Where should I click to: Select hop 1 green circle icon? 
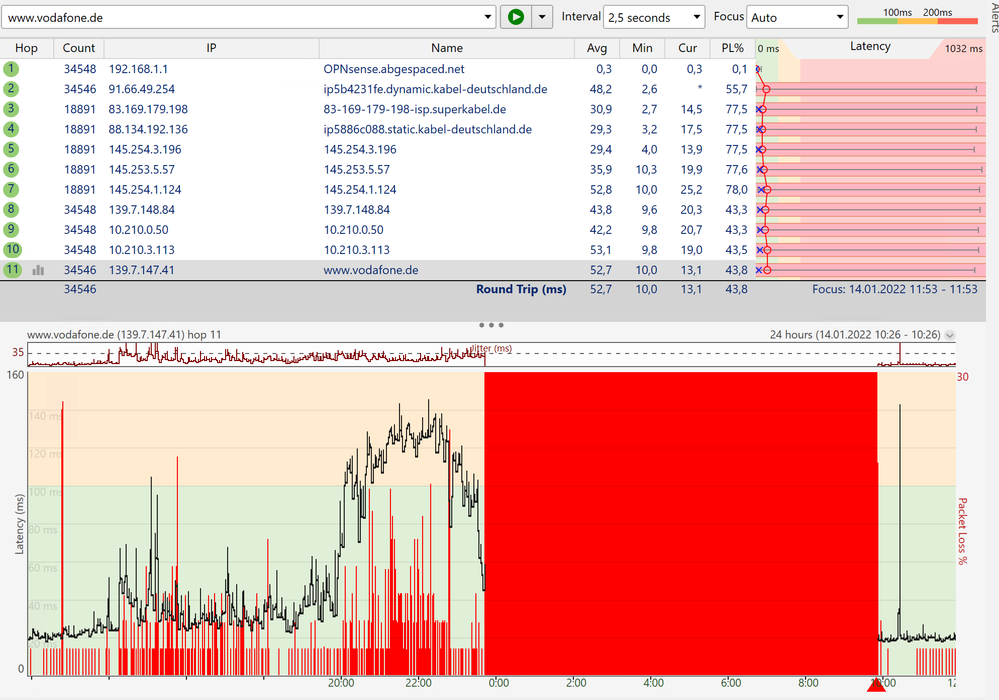11,69
